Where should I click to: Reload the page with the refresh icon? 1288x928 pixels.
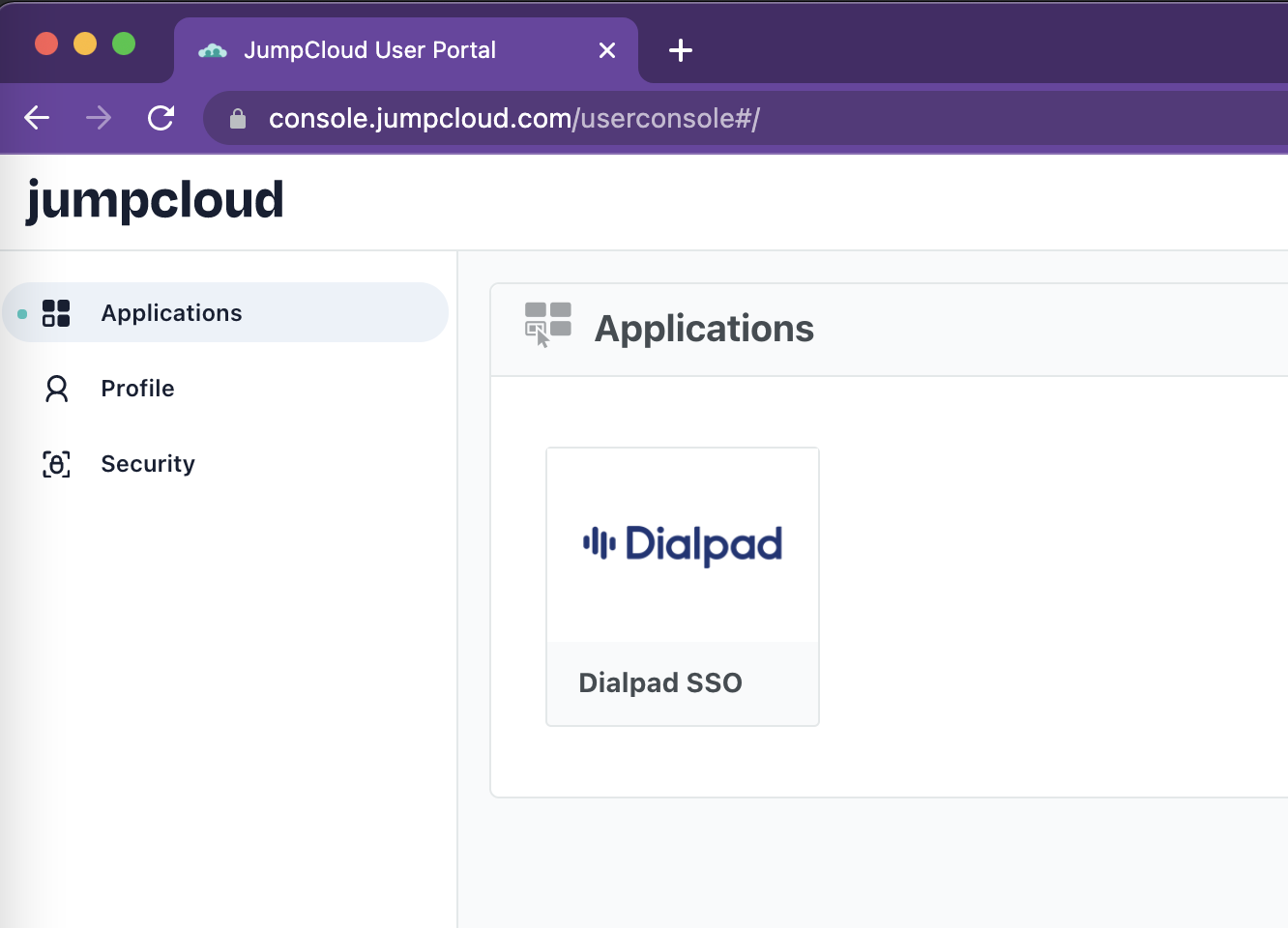[161, 118]
